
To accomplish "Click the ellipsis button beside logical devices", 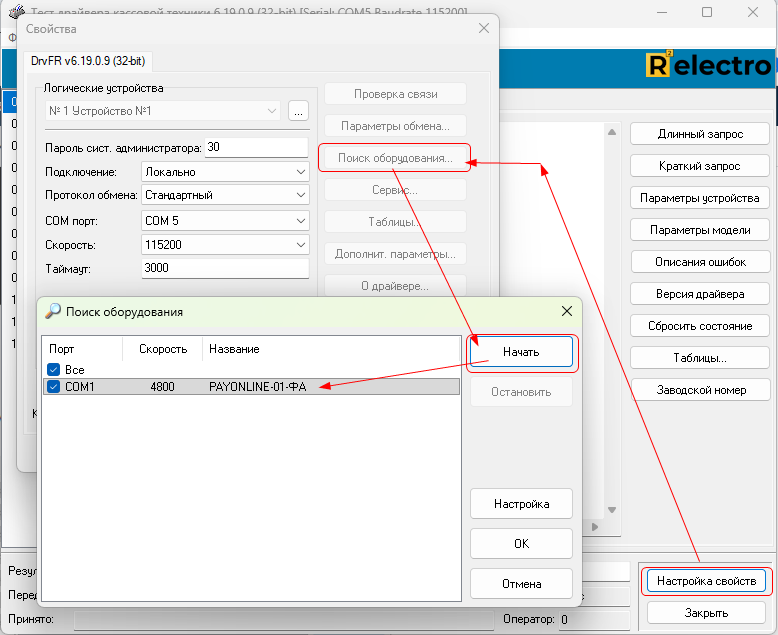I will tap(298, 111).
